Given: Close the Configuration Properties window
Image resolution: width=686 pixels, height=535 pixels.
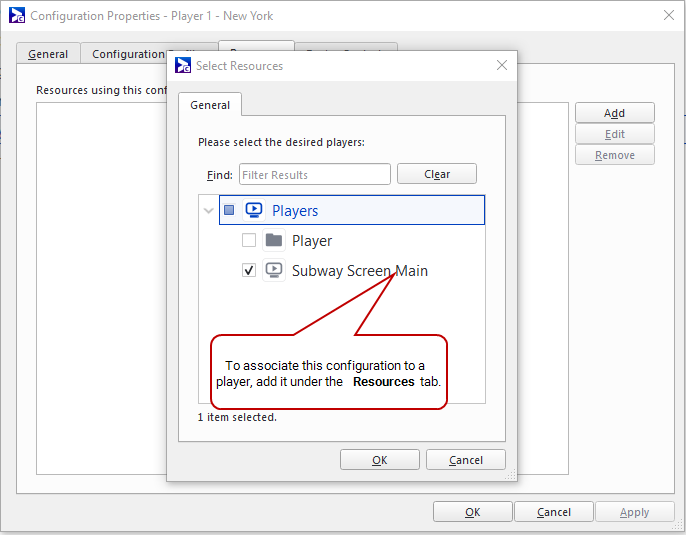Looking at the screenshot, I should point(668,16).
